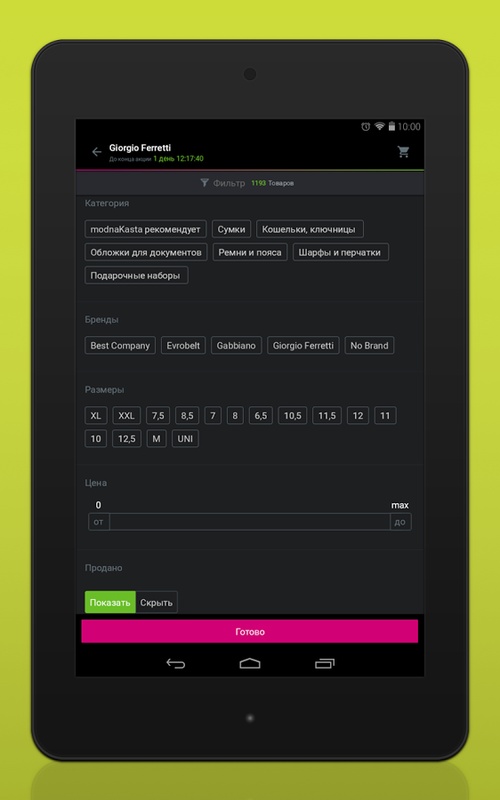Image resolution: width=500 pixels, height=800 pixels.
Task: Open the shopping cart icon
Action: [x=403, y=152]
